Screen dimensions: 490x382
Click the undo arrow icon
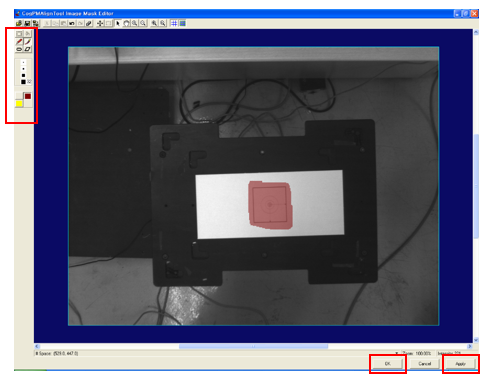(x=72, y=23)
